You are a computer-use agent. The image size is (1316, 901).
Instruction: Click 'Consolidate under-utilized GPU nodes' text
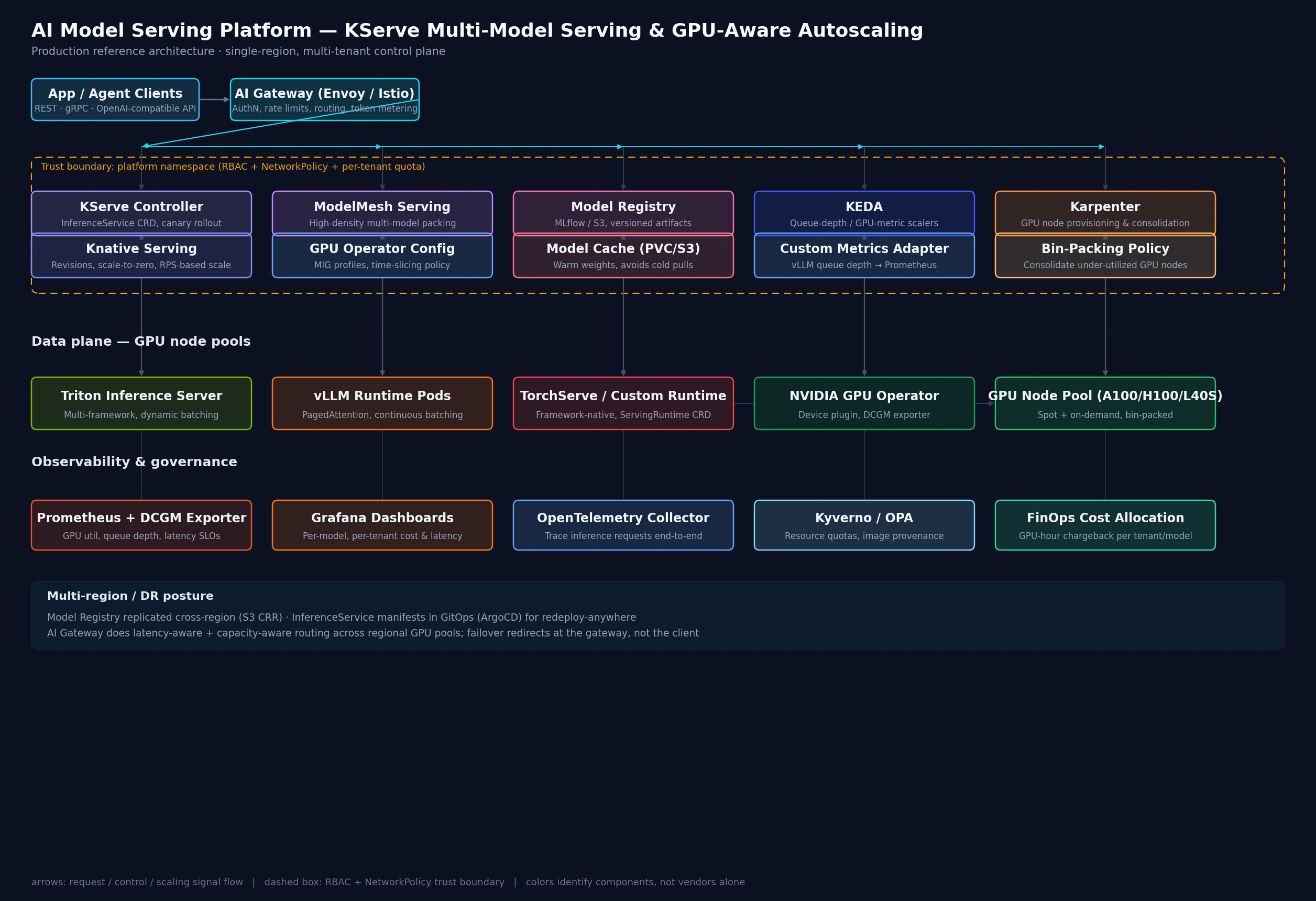1105,265
